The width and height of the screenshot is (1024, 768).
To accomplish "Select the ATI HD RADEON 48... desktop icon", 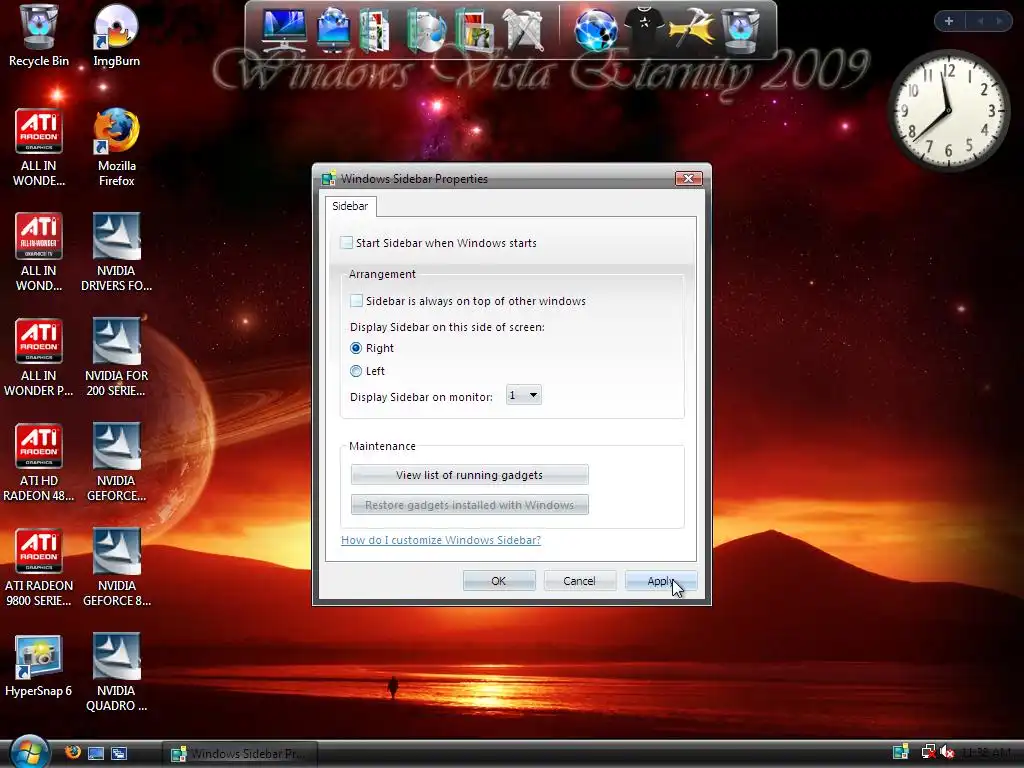I will (39, 462).
